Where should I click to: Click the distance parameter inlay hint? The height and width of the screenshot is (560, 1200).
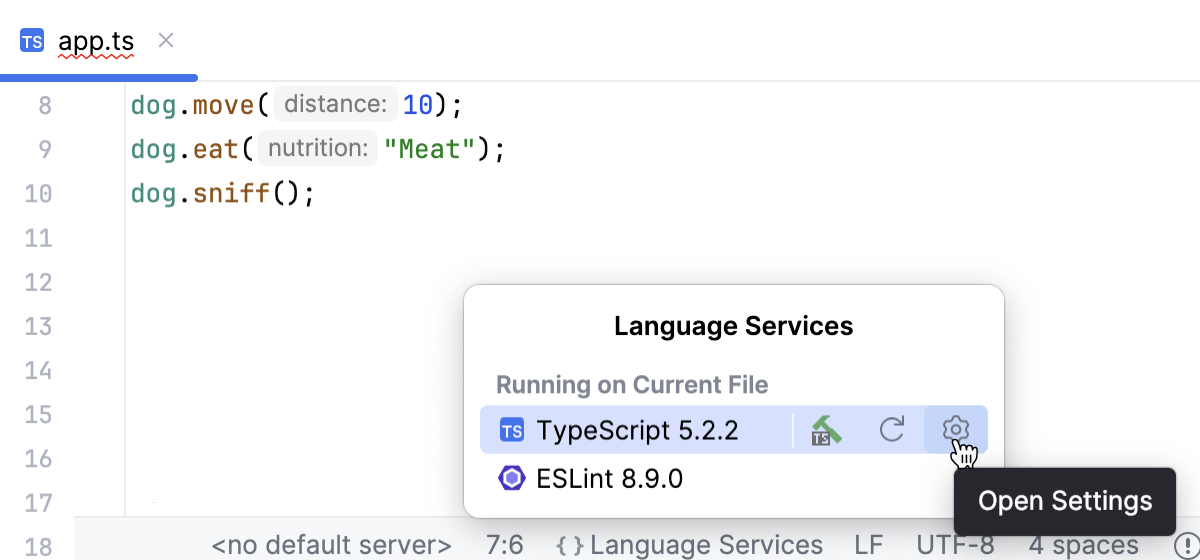pos(334,104)
